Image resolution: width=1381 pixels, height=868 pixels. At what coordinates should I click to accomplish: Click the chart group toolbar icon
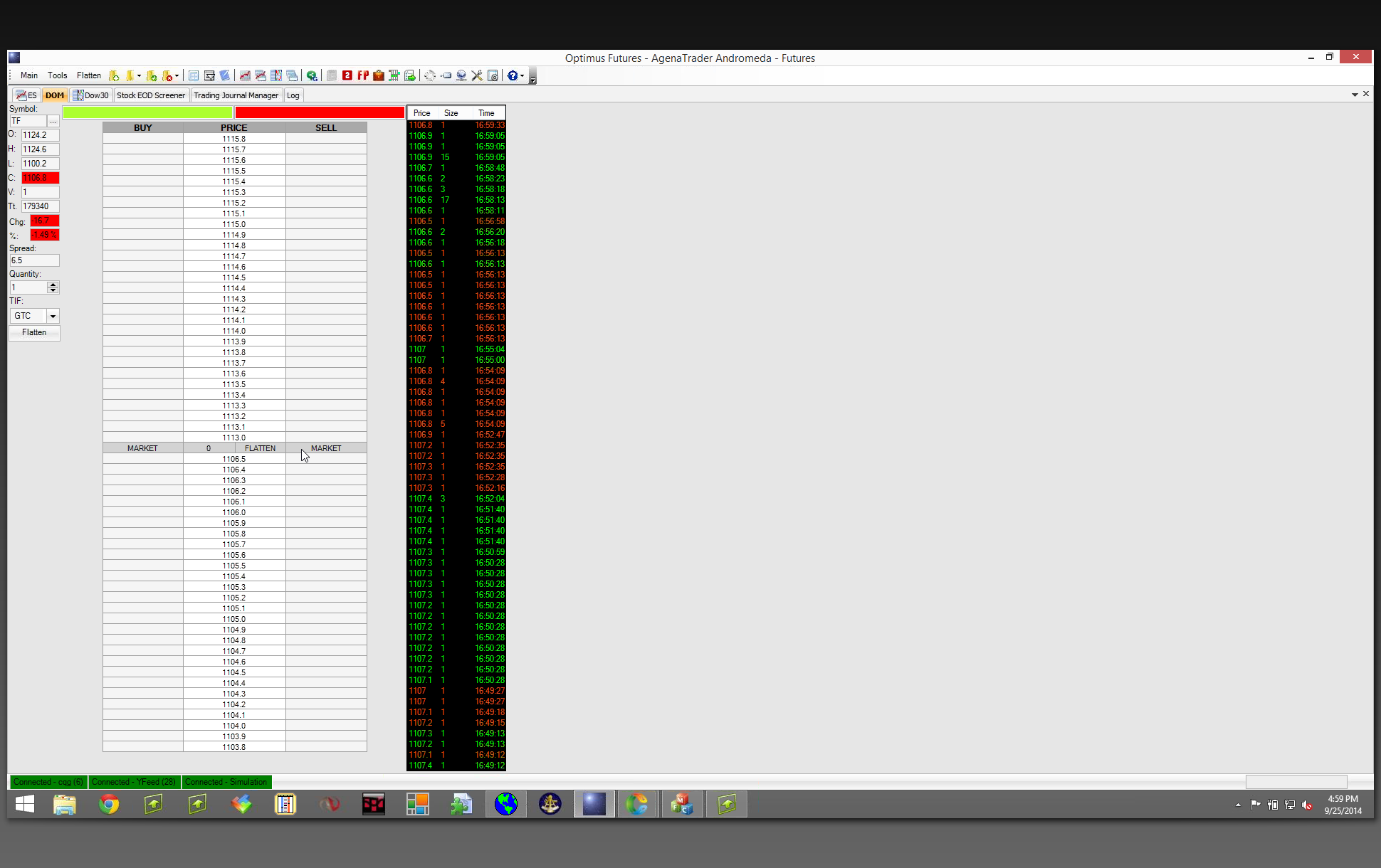[261, 75]
